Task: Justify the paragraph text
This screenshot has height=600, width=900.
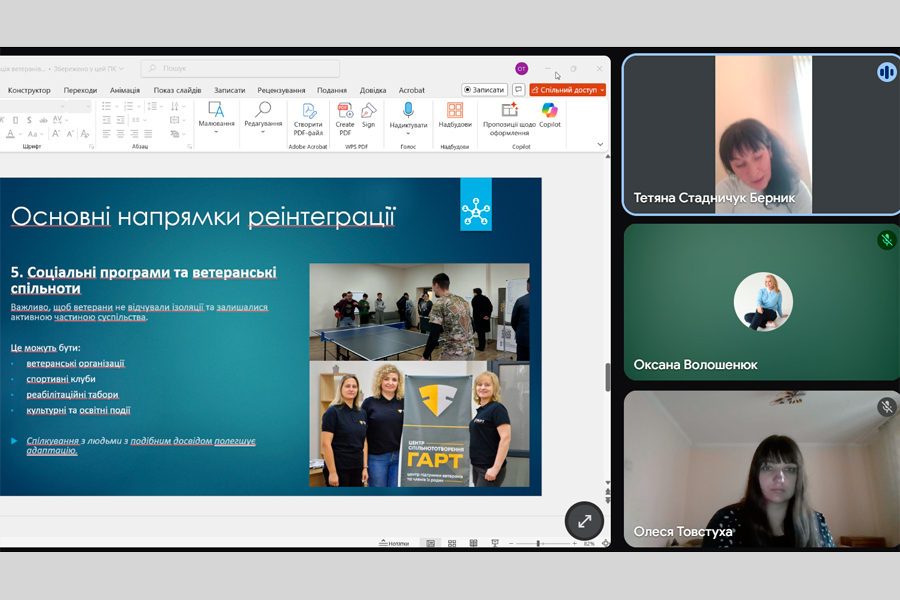Action: pos(148,134)
